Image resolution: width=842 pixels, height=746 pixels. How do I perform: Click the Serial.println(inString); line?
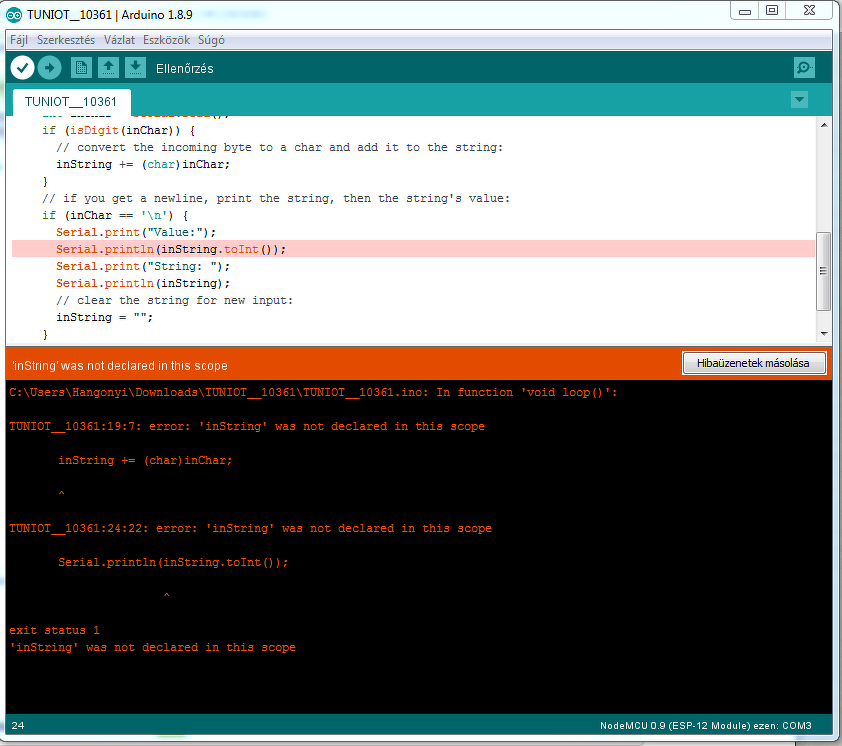[x=143, y=284]
